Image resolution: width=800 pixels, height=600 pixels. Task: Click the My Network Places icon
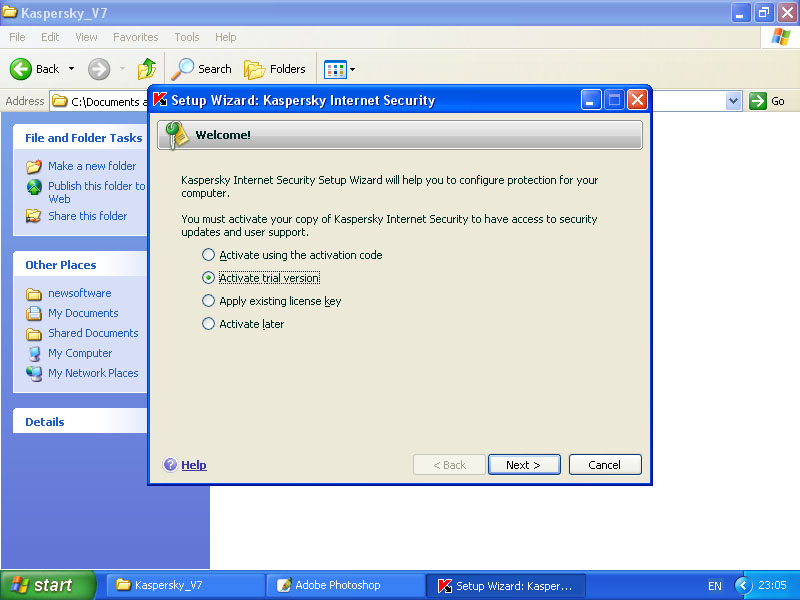coord(34,373)
